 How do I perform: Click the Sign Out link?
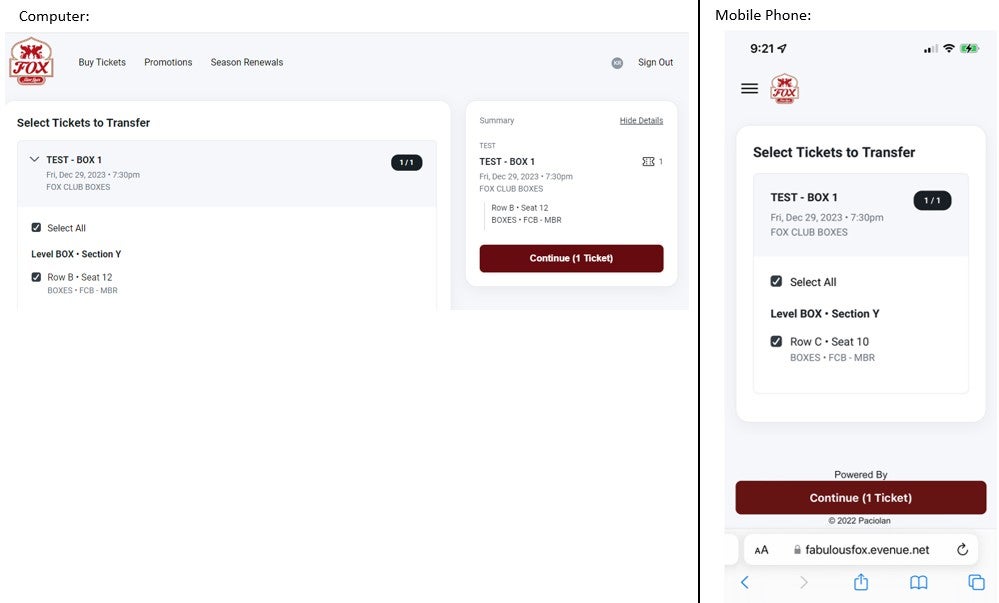click(655, 62)
